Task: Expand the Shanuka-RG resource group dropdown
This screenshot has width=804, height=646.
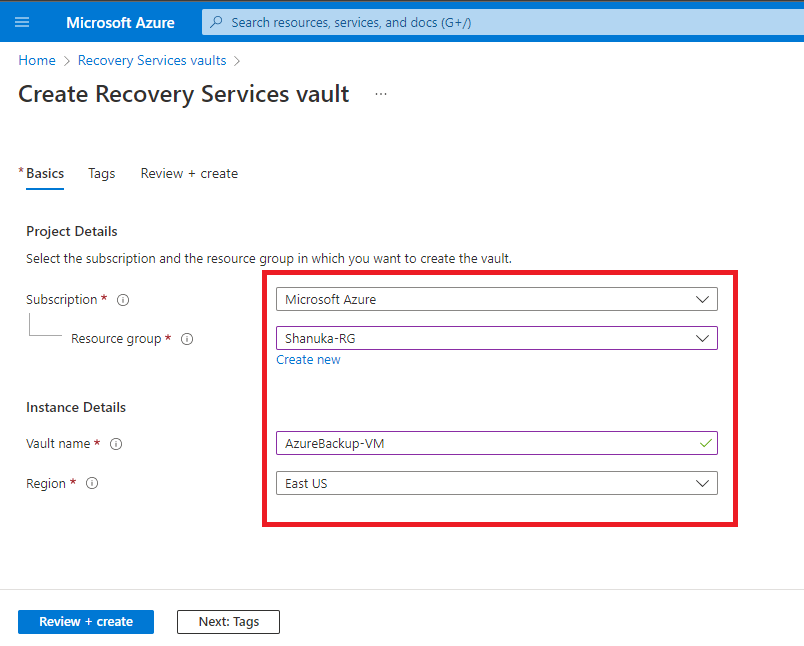Action: pos(496,338)
